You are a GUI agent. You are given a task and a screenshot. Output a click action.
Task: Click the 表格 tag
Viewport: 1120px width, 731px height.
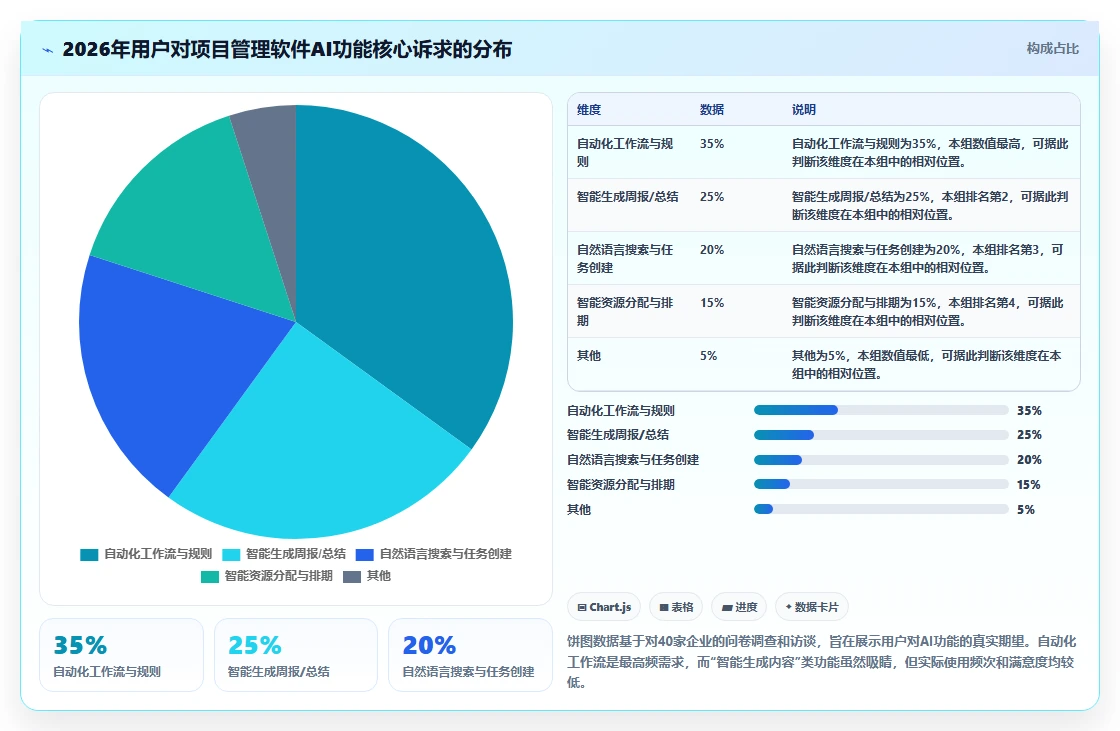pyautogui.click(x=676, y=607)
